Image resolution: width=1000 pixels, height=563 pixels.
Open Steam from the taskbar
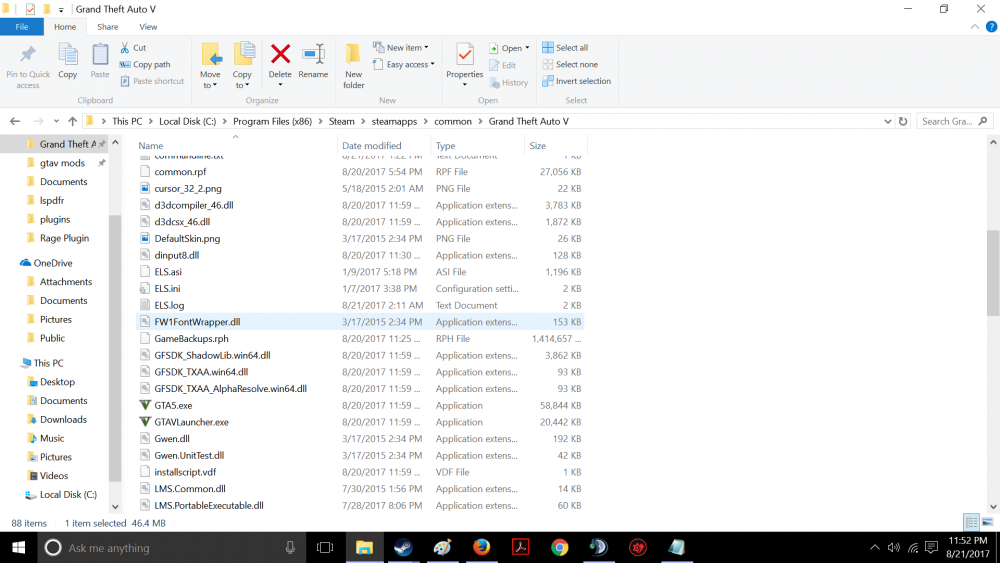[x=403, y=548]
